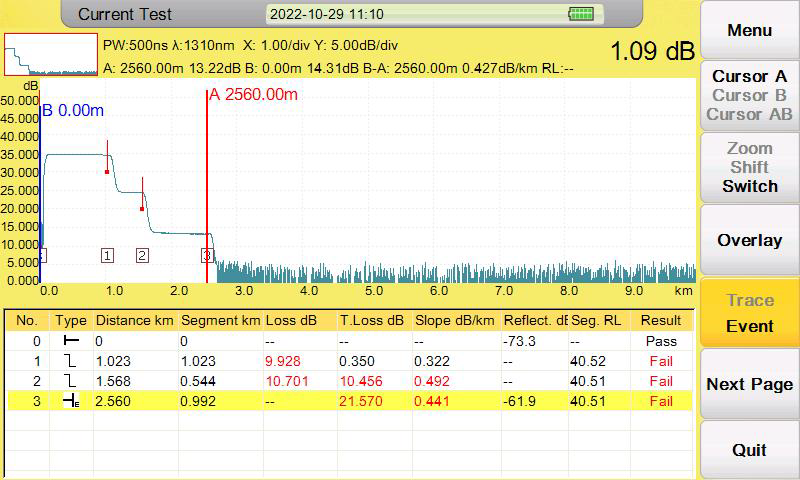Screen dimensions: 800x480
Task: Click the total loss value 10.456
Action: point(361,381)
